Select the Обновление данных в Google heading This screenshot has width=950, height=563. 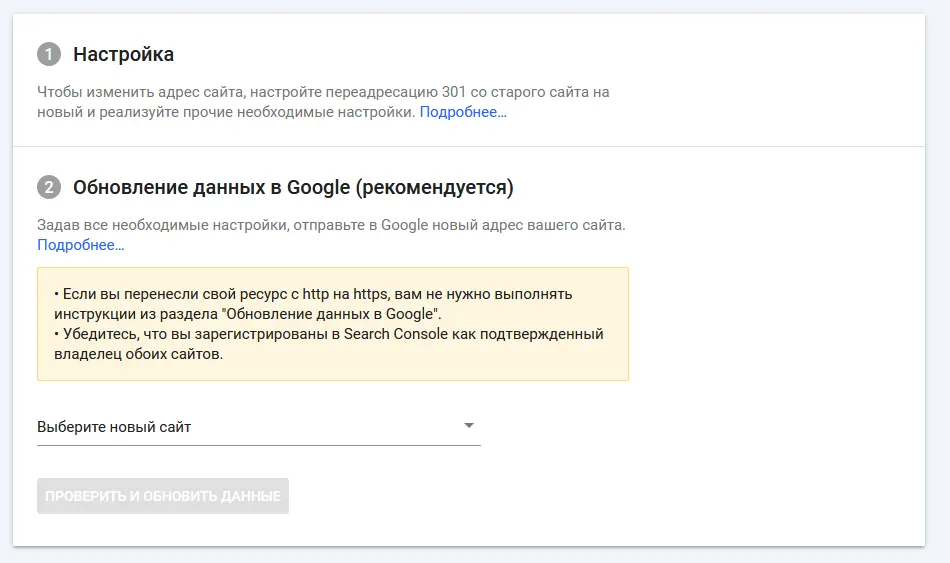(x=293, y=187)
